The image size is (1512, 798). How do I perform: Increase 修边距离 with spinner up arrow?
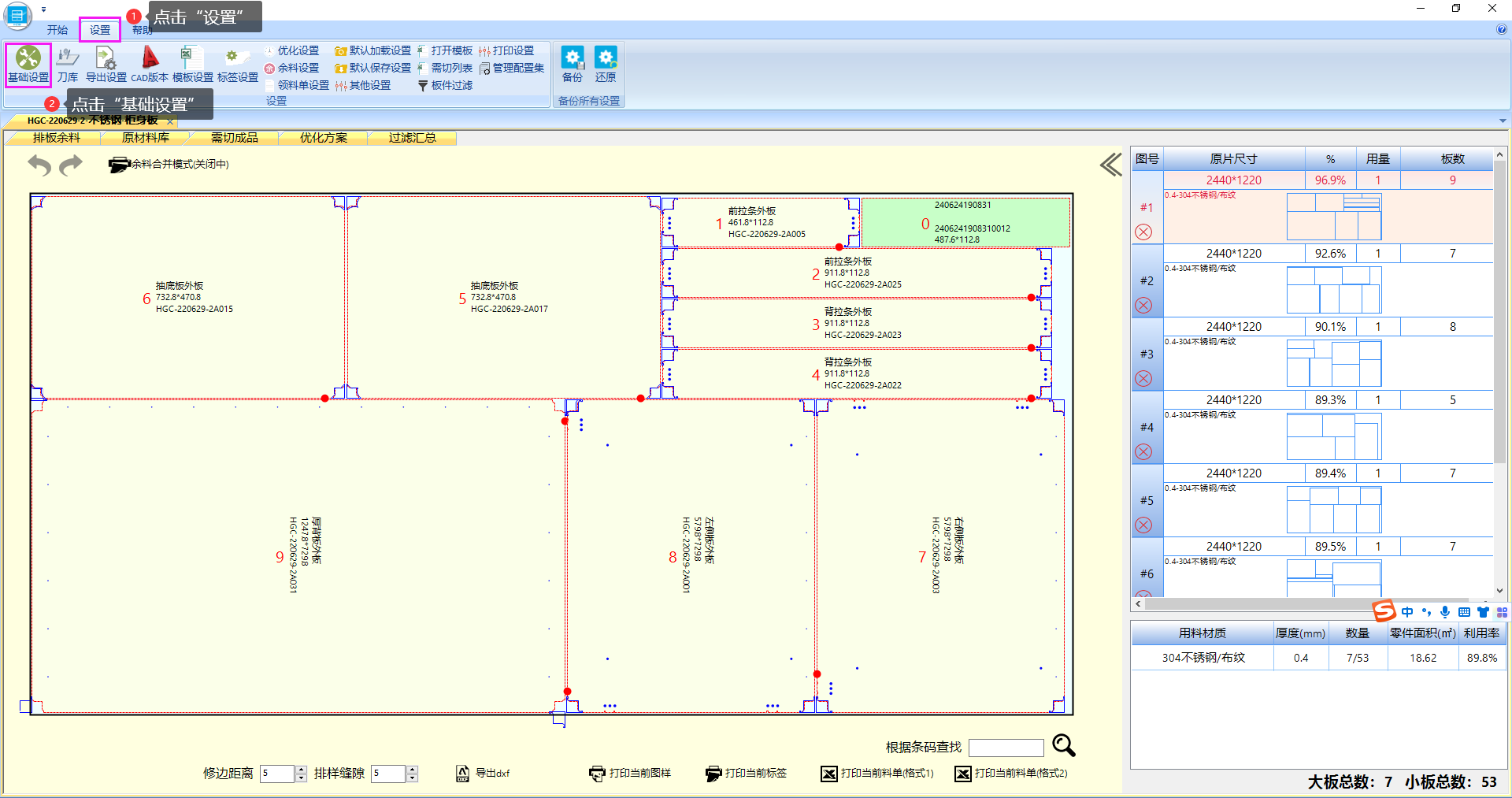[x=301, y=770]
